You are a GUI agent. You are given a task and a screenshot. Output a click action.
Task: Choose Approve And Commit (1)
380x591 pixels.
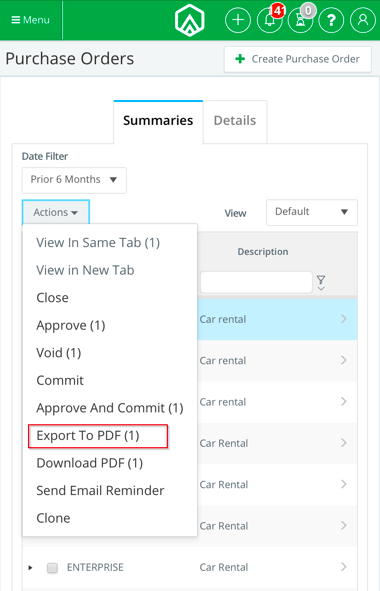(110, 408)
